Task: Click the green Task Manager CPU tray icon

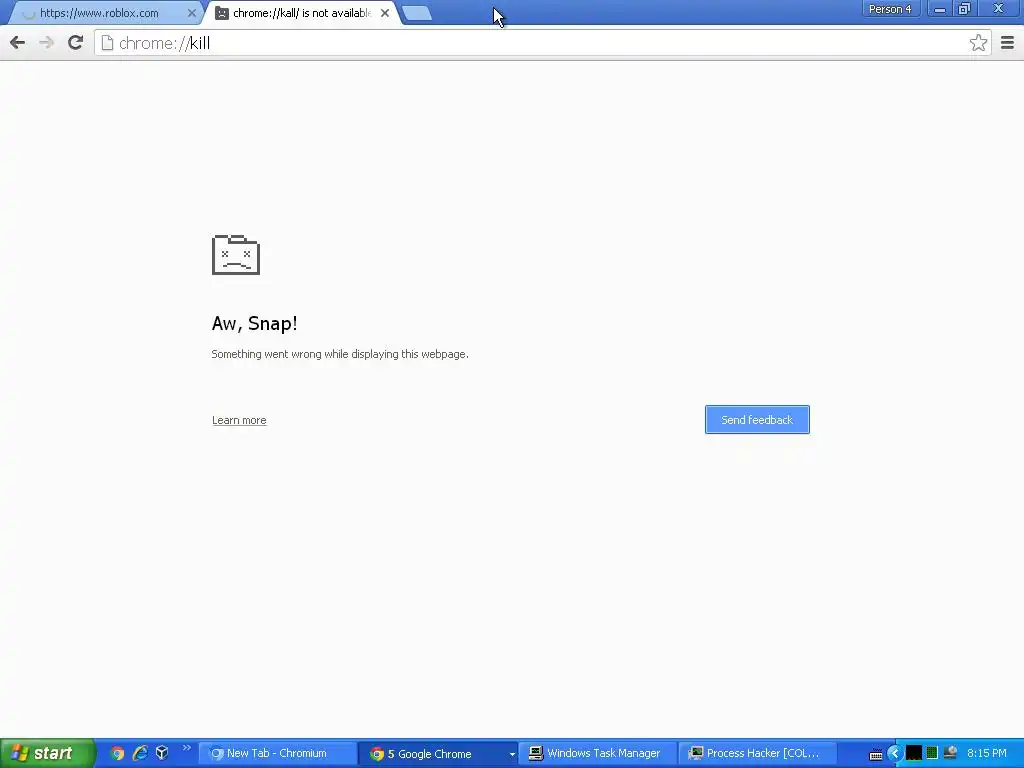Action: (932, 754)
